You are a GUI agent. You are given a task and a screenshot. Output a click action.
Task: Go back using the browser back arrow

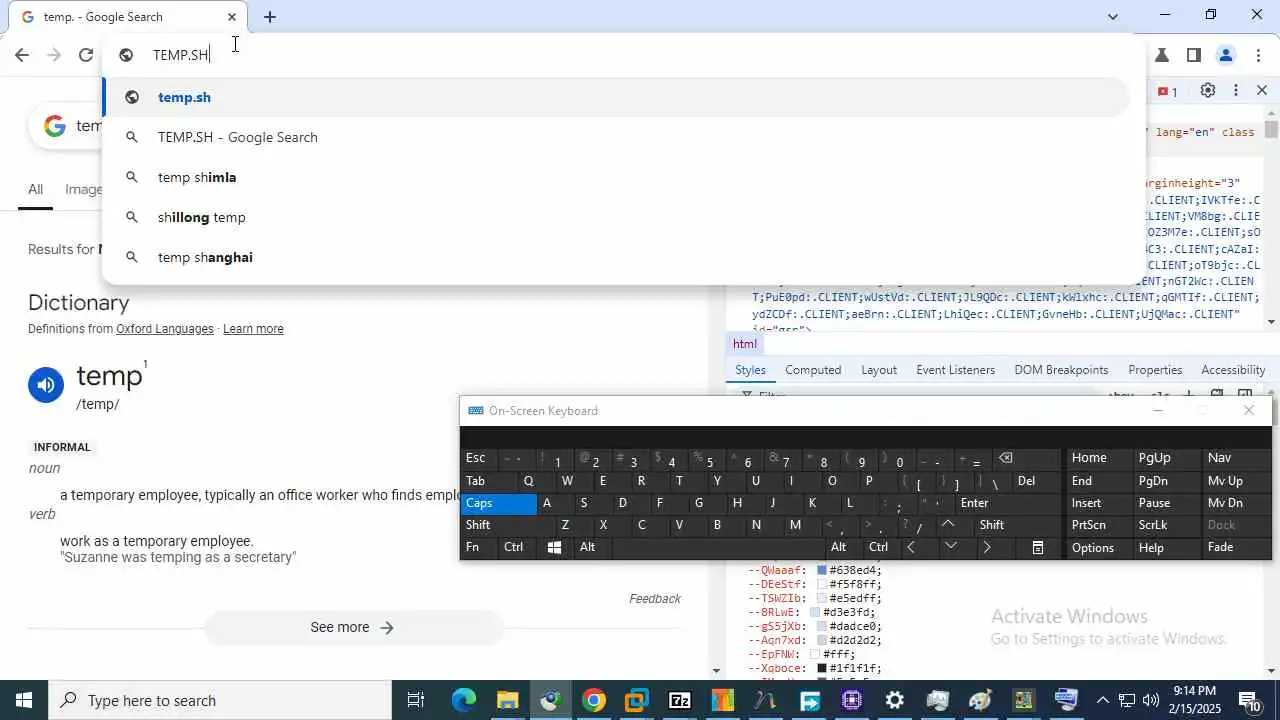pos(22,55)
